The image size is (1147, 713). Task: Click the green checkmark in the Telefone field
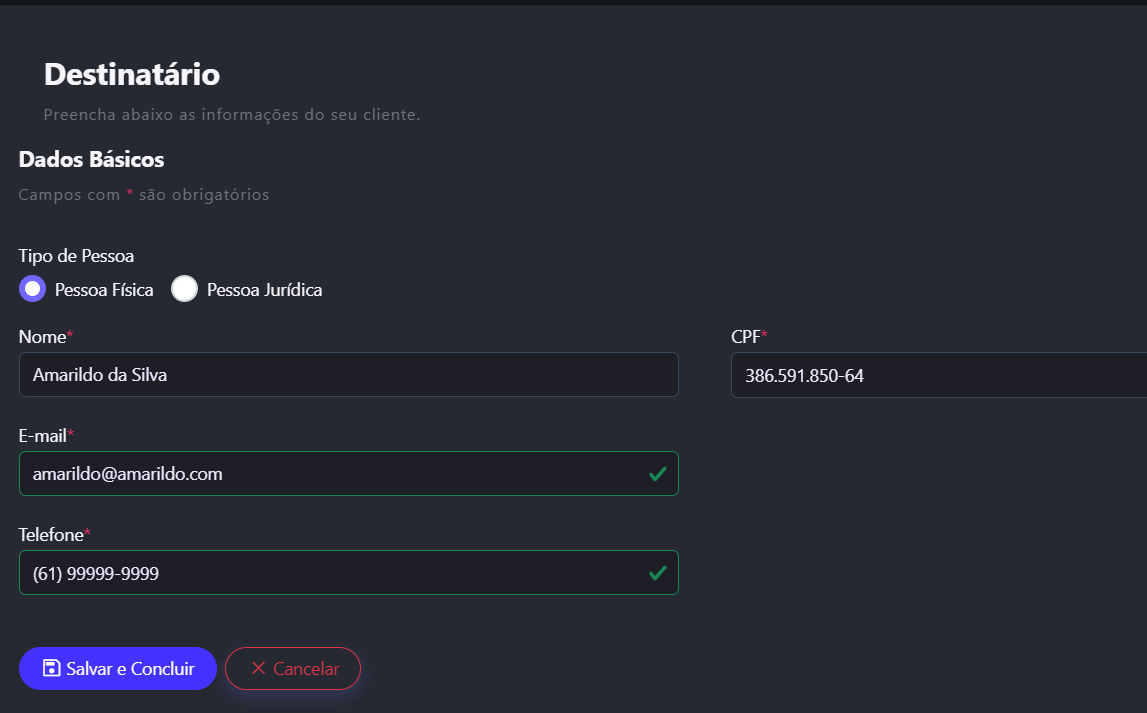pos(657,573)
